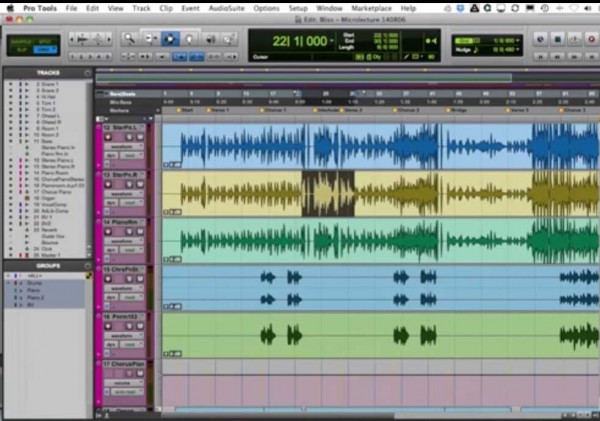Open the Track menu
Viewport: 600px width, 421px height.
(141, 8)
